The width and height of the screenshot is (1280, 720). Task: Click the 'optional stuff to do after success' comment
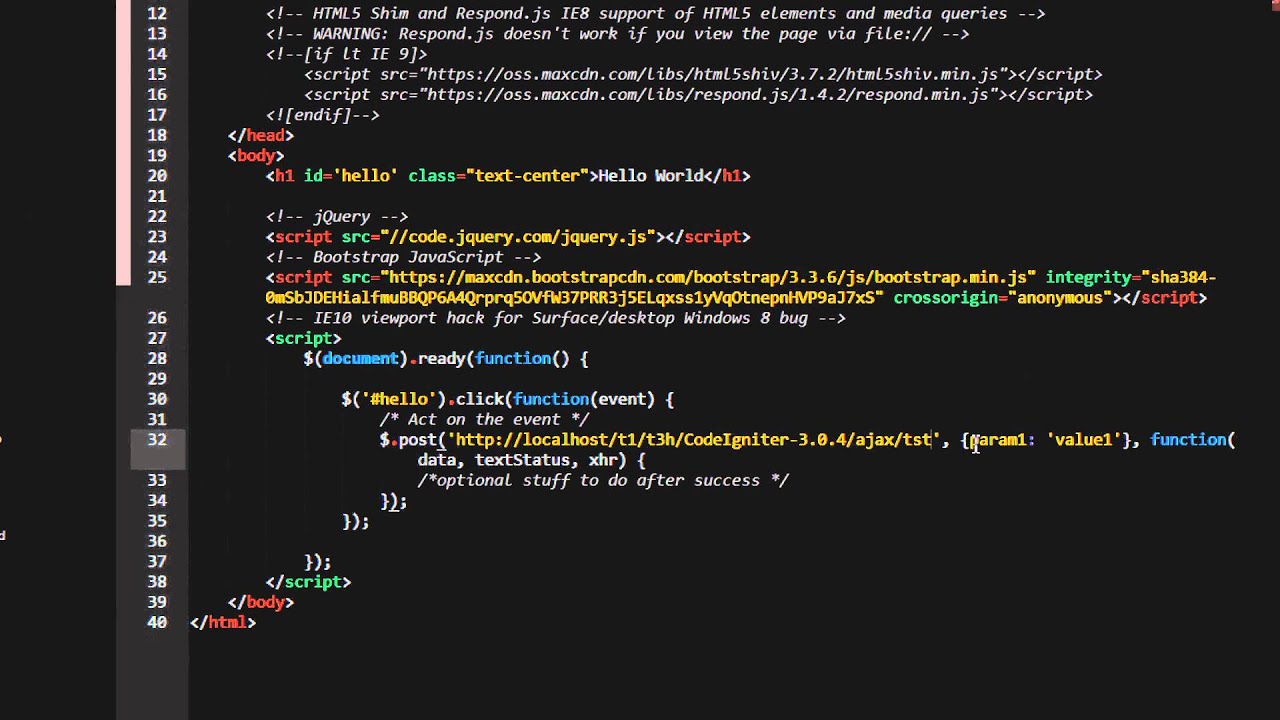(x=603, y=480)
